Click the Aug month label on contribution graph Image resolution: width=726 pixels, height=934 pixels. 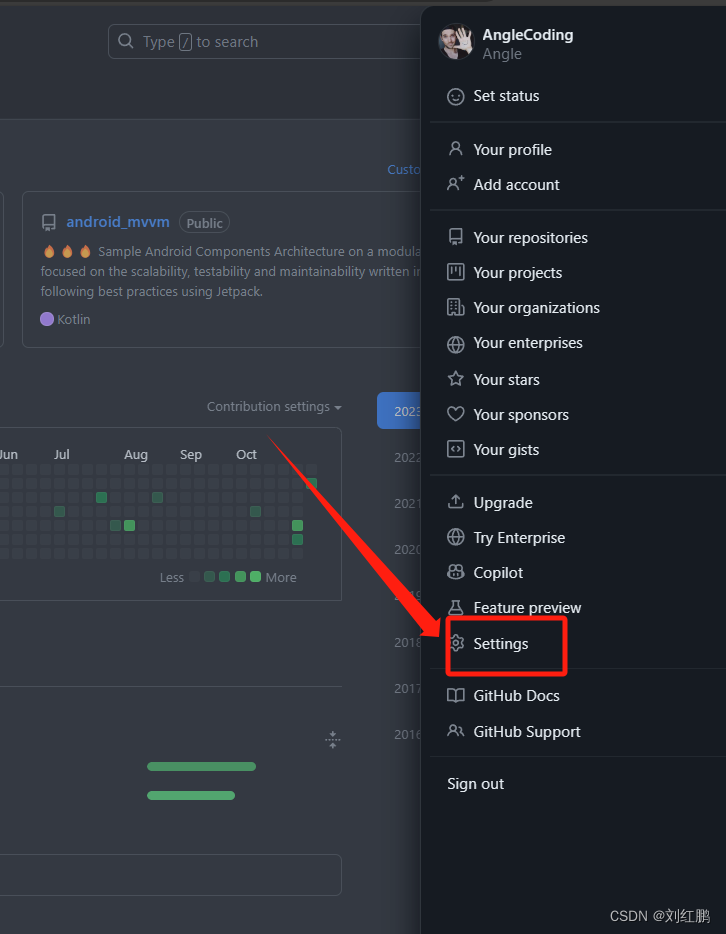(x=136, y=454)
